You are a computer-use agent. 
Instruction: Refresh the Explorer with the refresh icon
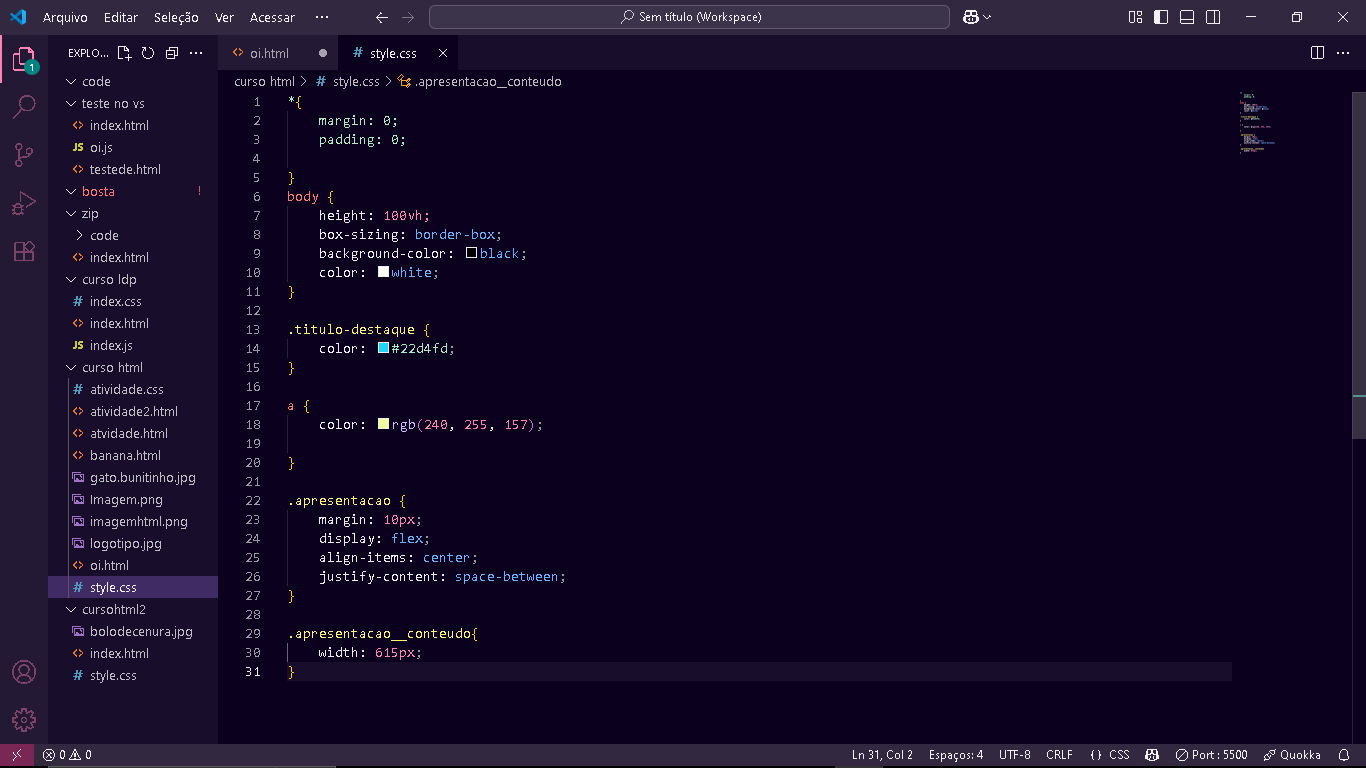pyautogui.click(x=148, y=53)
